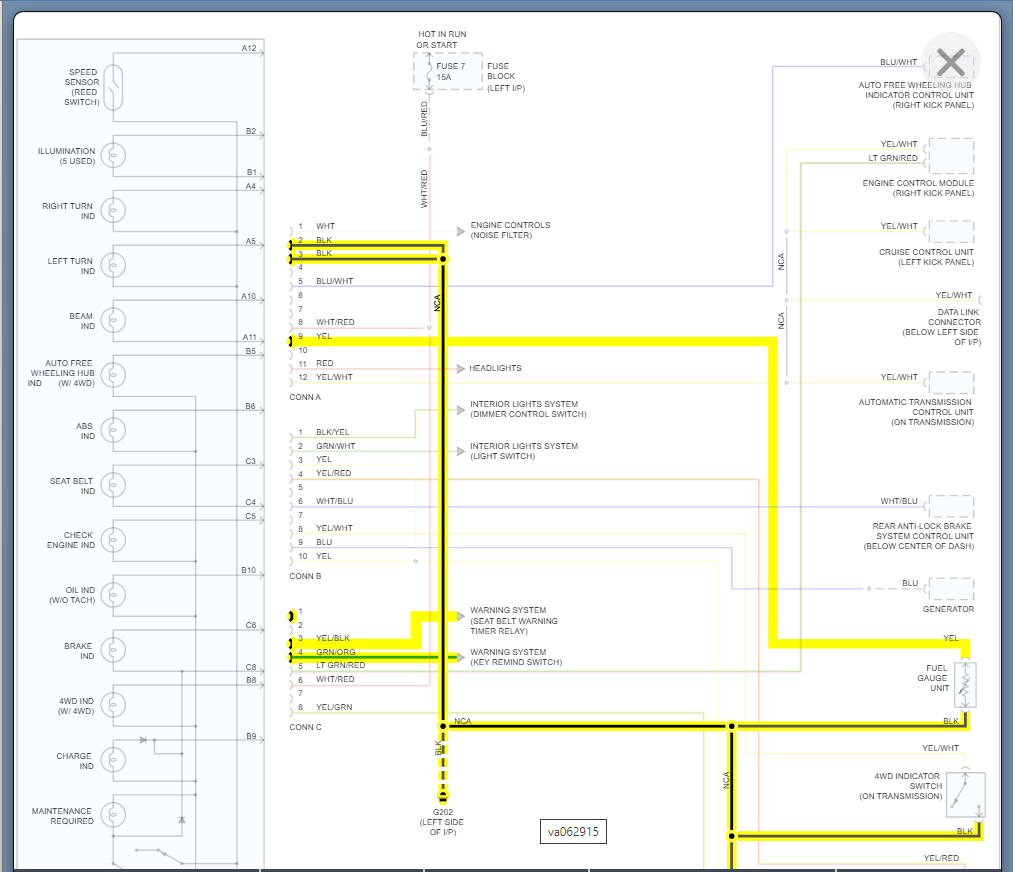
Task: Select CONN A pin 11 RED wire
Action: coord(325,363)
